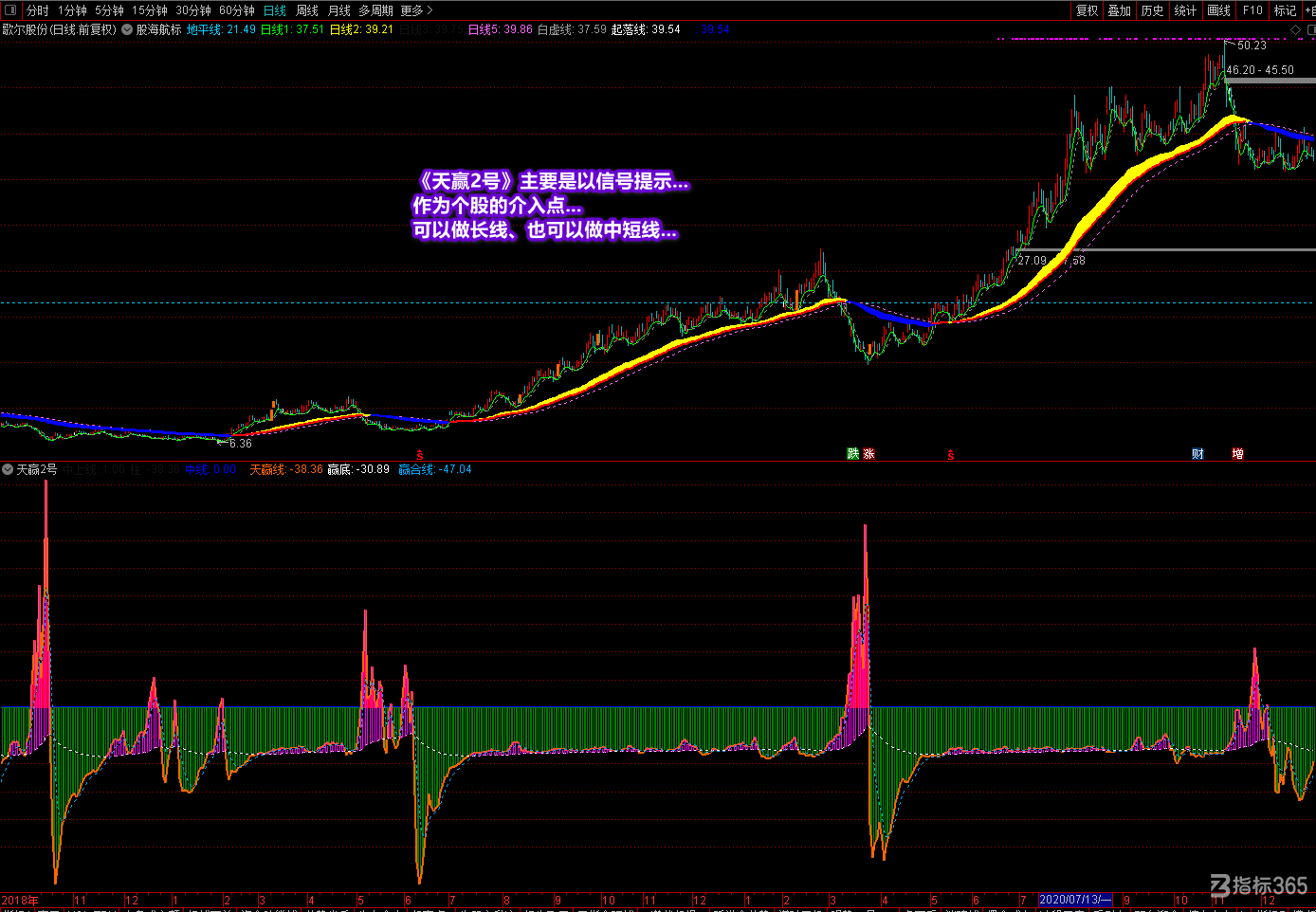Select the 60分钟 period
1316x912 pixels.
[x=237, y=10]
